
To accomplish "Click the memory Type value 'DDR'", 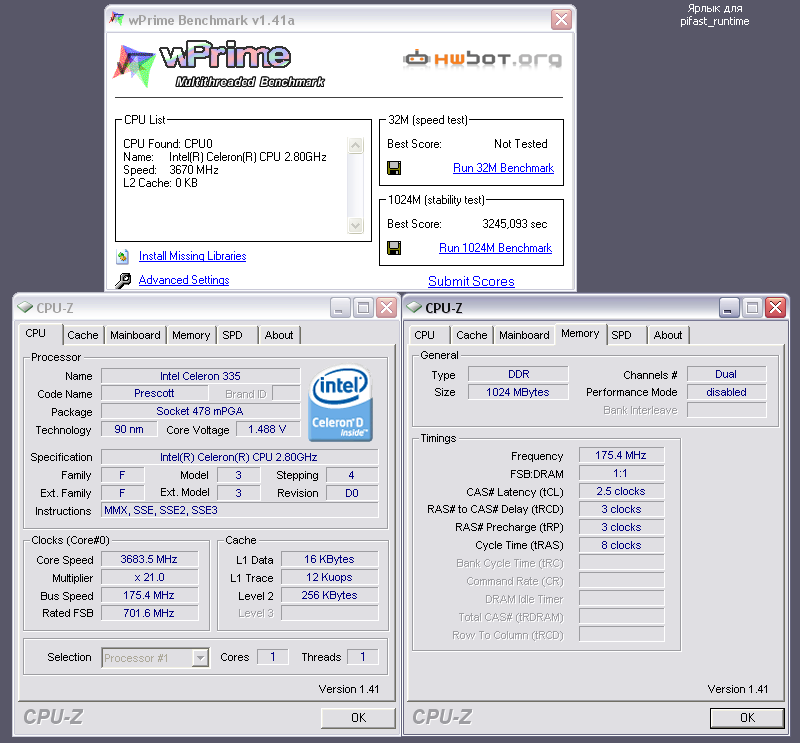I will click(518, 374).
